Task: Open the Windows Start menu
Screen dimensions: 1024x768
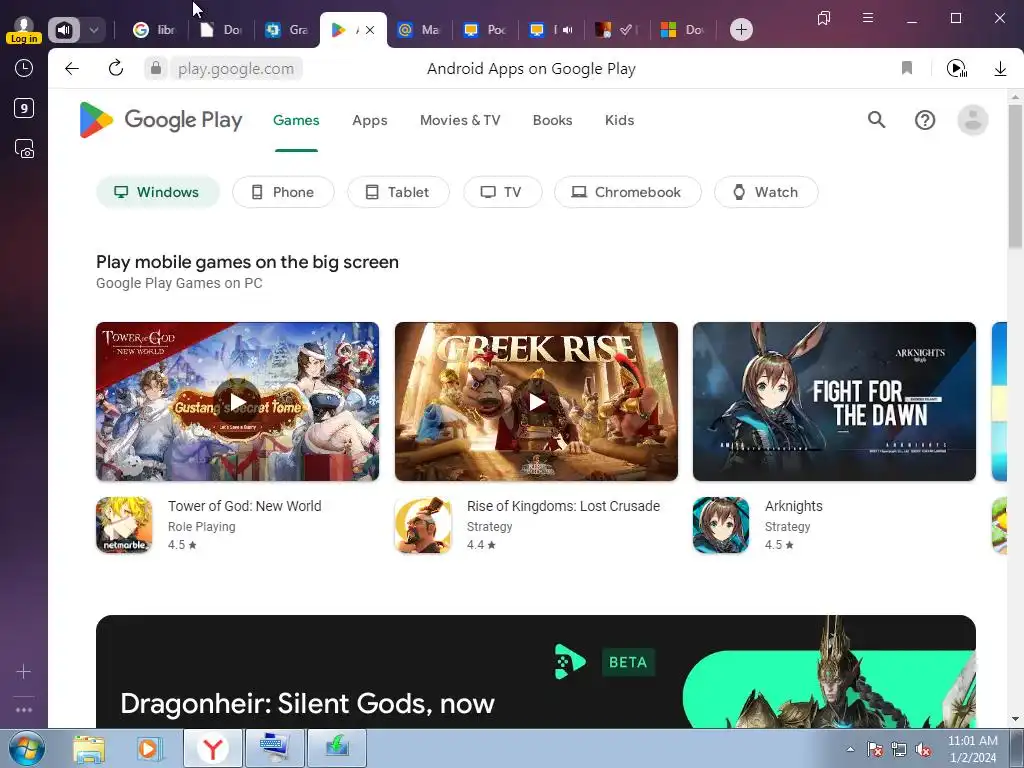Action: [26, 748]
